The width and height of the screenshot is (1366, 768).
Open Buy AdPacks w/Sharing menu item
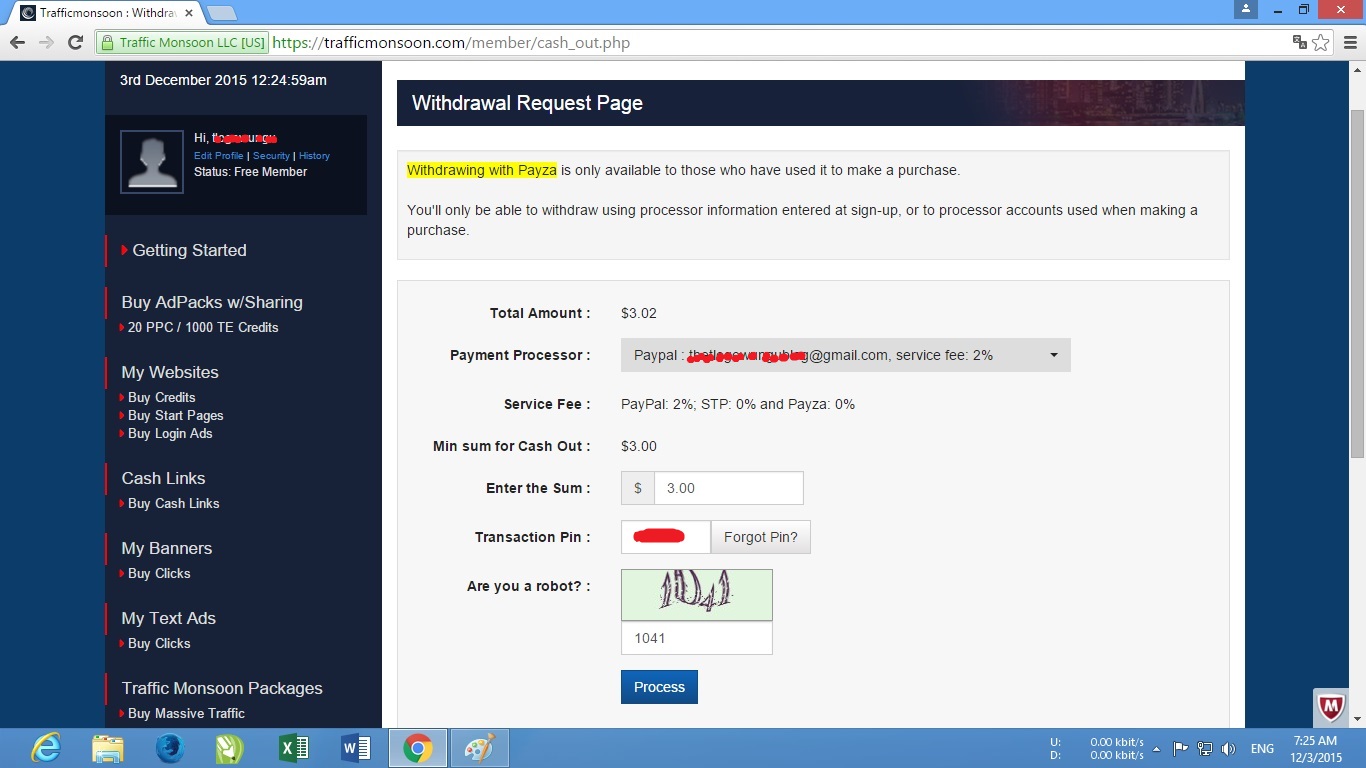(212, 302)
